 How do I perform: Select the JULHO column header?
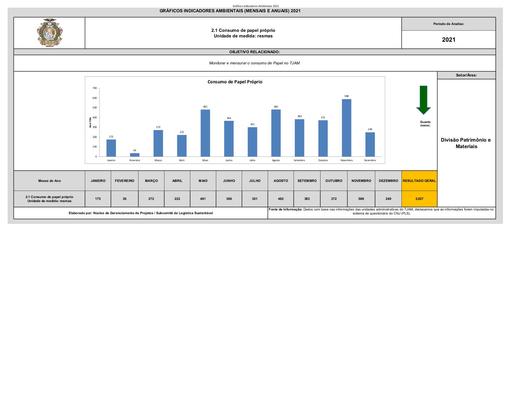coord(255,181)
